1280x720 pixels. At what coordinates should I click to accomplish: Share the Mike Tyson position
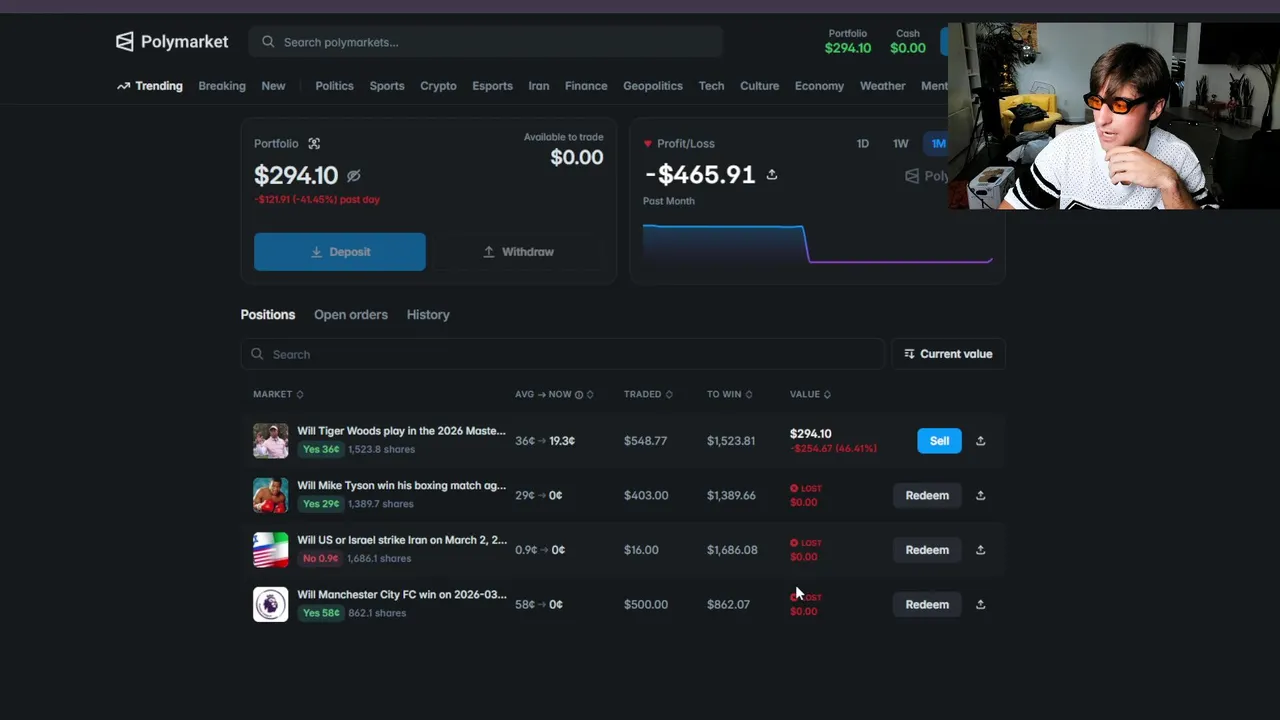[x=980, y=495]
